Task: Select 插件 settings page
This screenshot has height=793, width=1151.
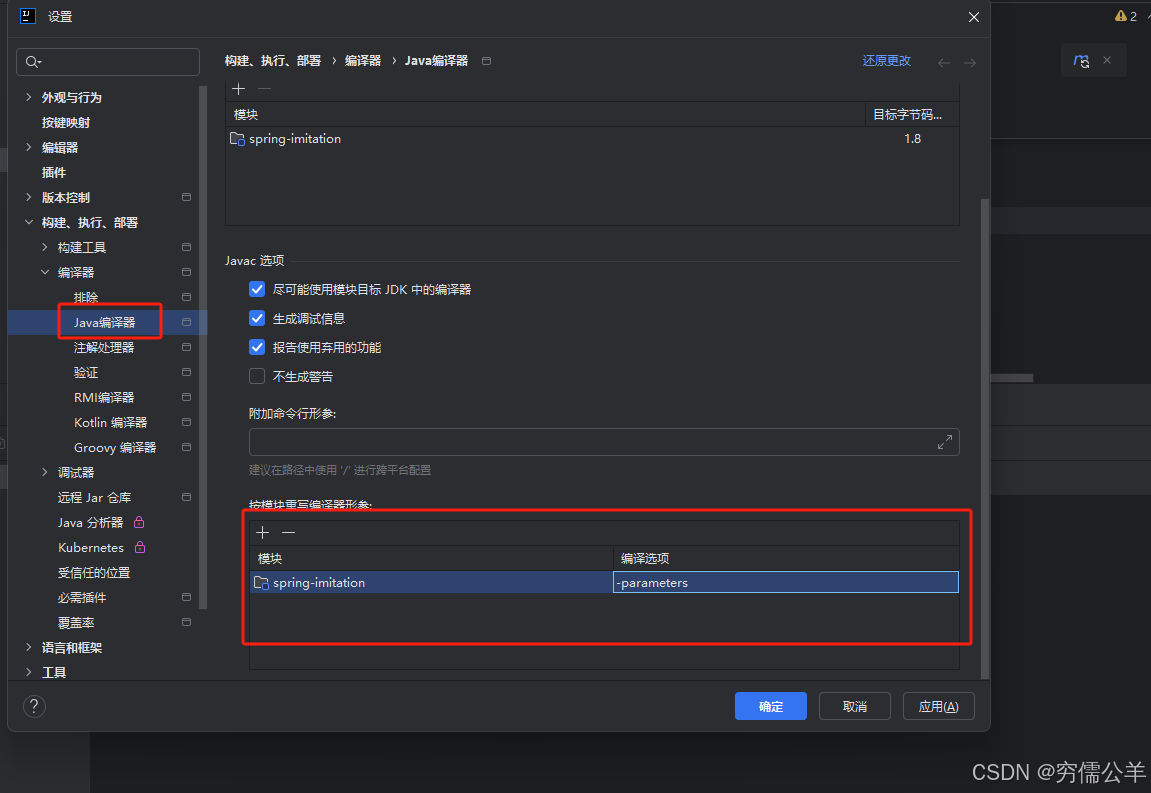Action: click(x=54, y=173)
